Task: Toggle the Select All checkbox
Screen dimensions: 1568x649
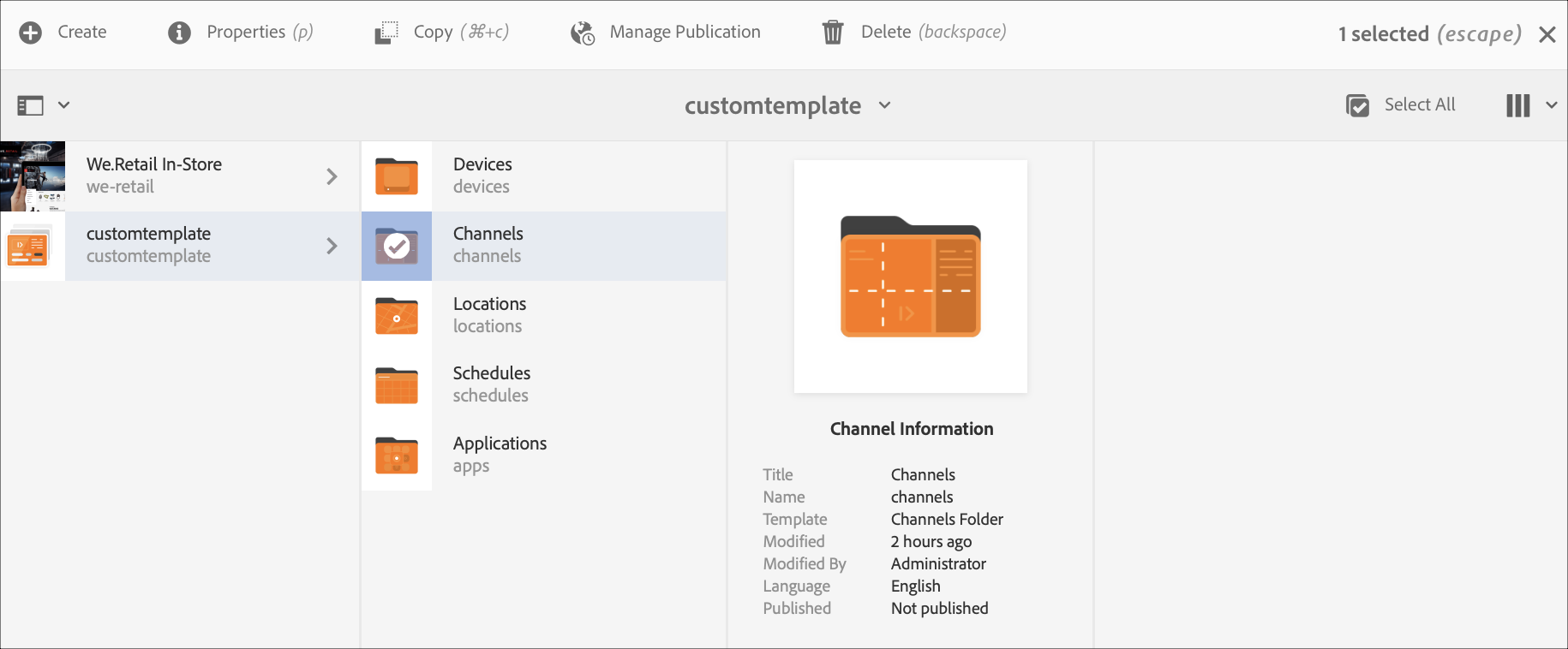Action: coord(1358,105)
